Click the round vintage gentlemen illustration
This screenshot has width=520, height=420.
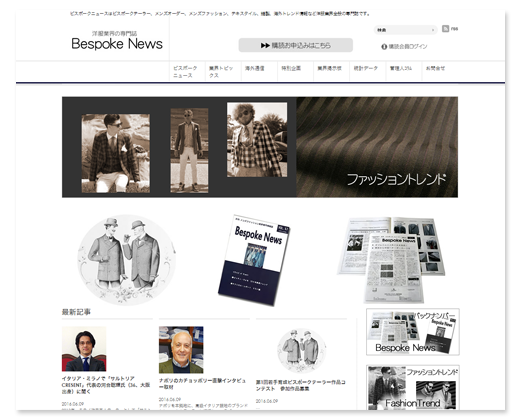[126, 260]
